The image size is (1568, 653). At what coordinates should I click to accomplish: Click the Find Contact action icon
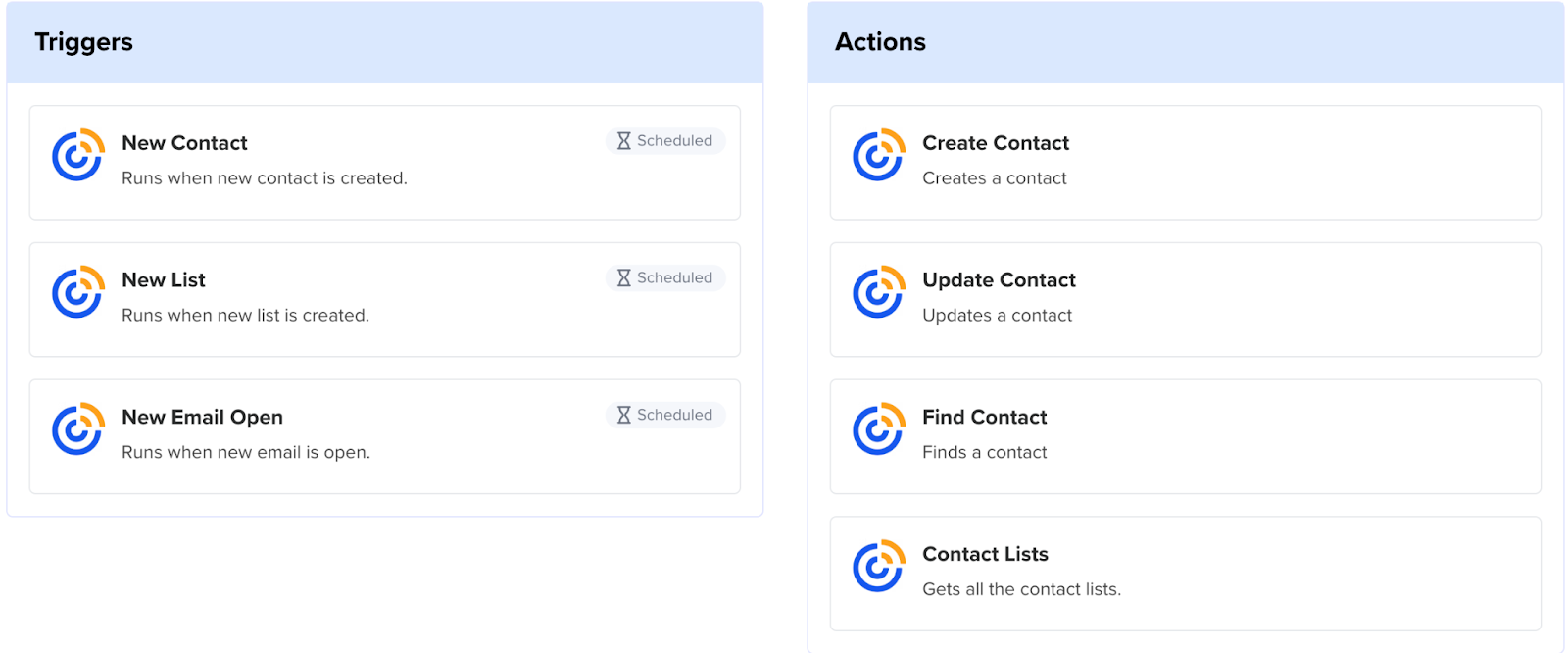coord(879,429)
